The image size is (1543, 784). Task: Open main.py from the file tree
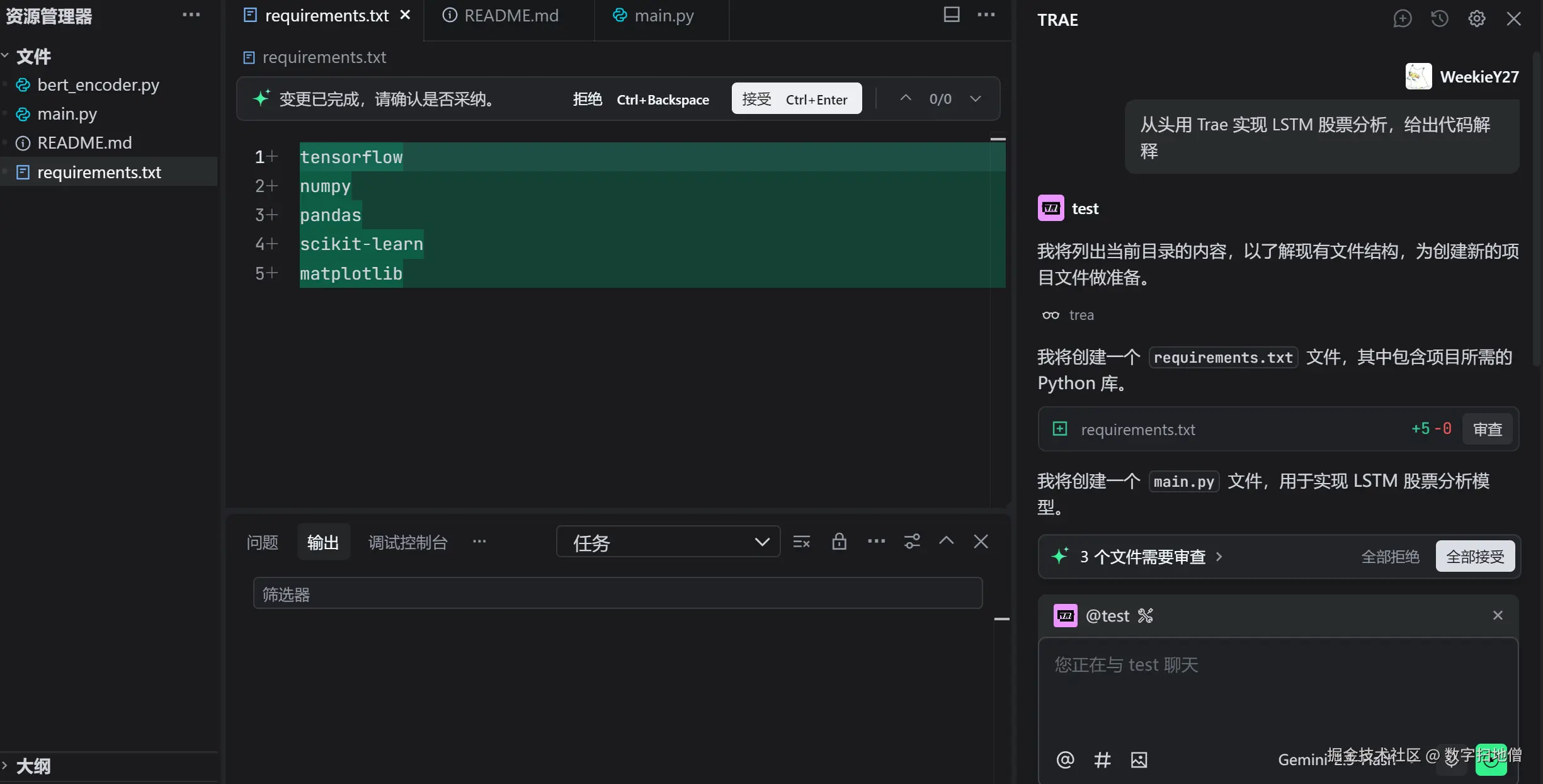67,114
